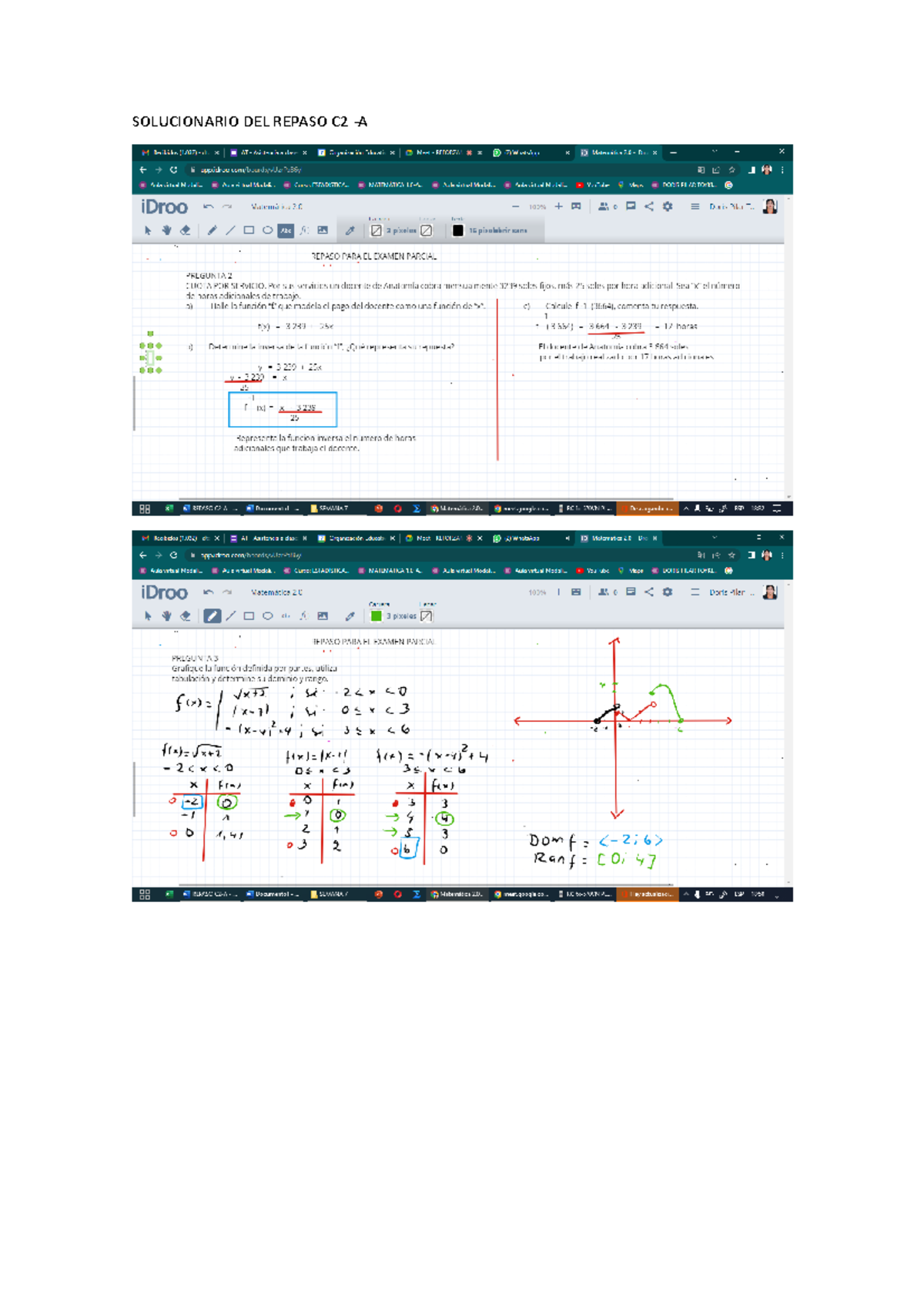Open settings gear in first iDroo window

(668, 206)
